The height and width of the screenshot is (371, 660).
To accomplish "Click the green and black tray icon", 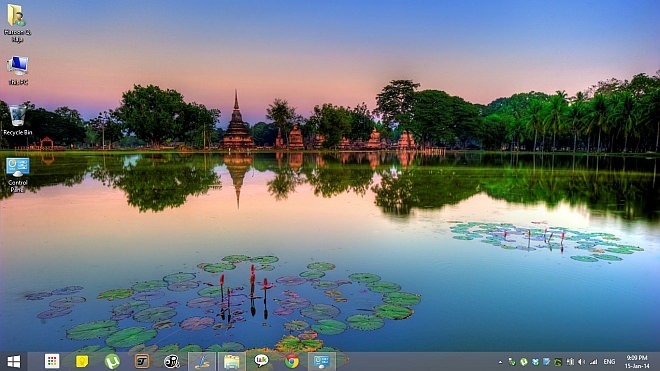I will tap(558, 362).
